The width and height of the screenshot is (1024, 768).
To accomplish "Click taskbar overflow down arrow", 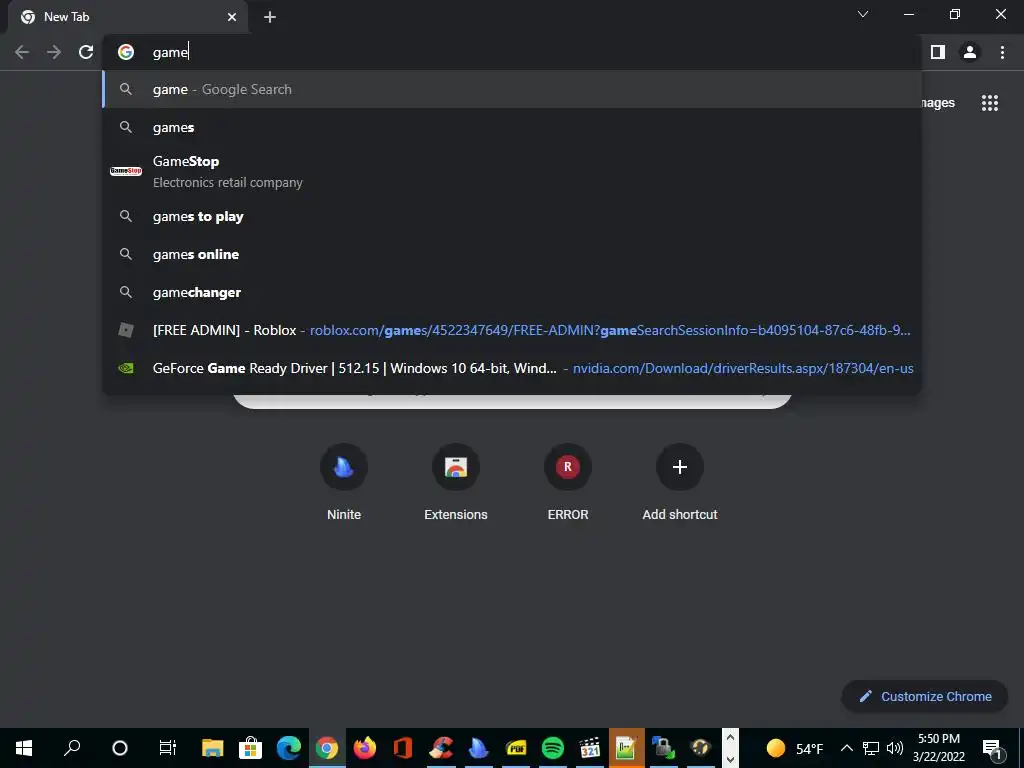I will 730,759.
